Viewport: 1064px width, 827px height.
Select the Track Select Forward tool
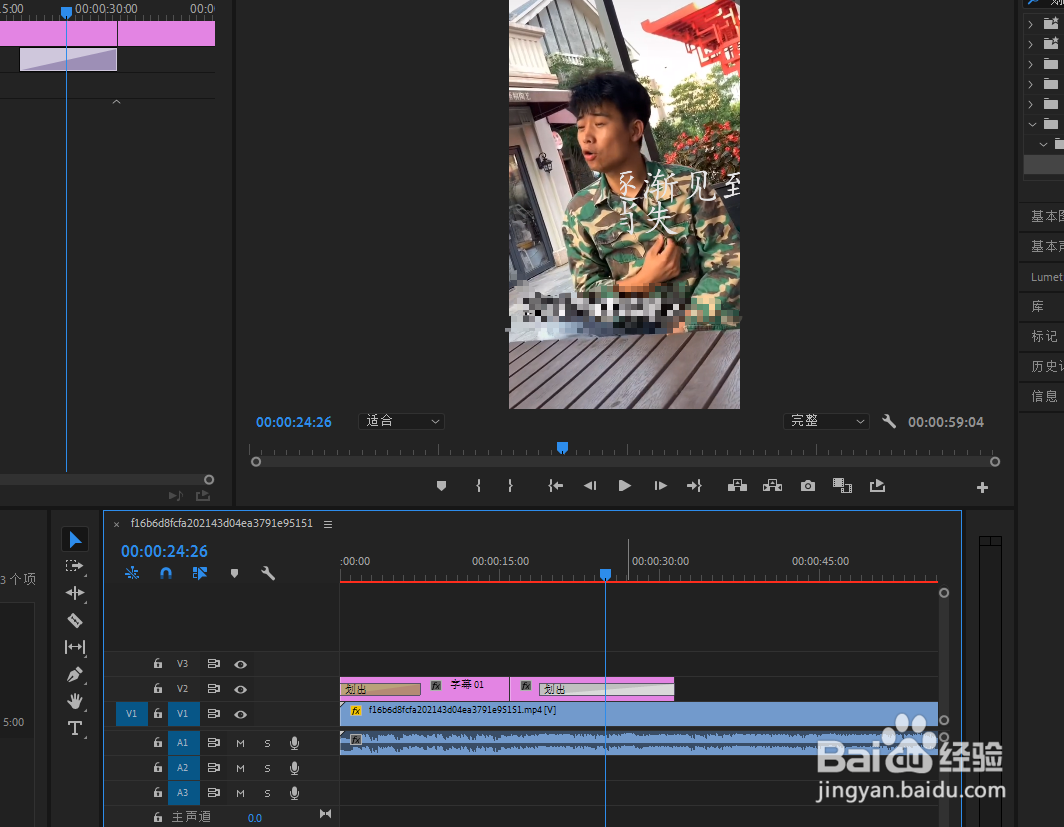tap(75, 566)
